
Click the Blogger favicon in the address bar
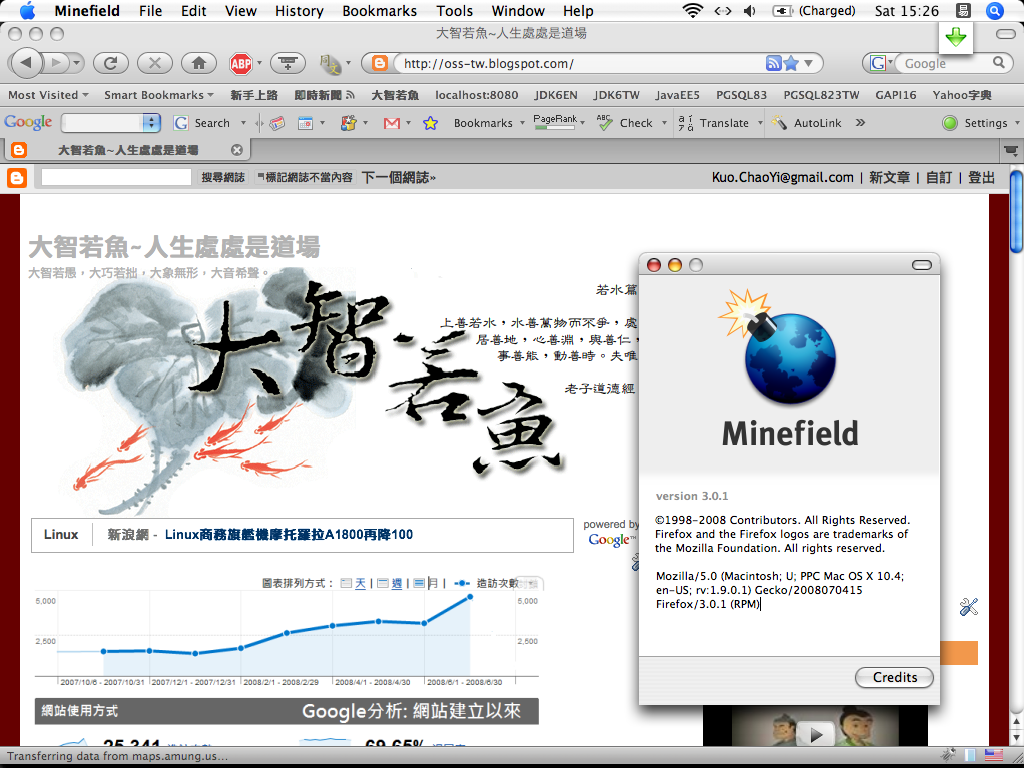click(379, 63)
